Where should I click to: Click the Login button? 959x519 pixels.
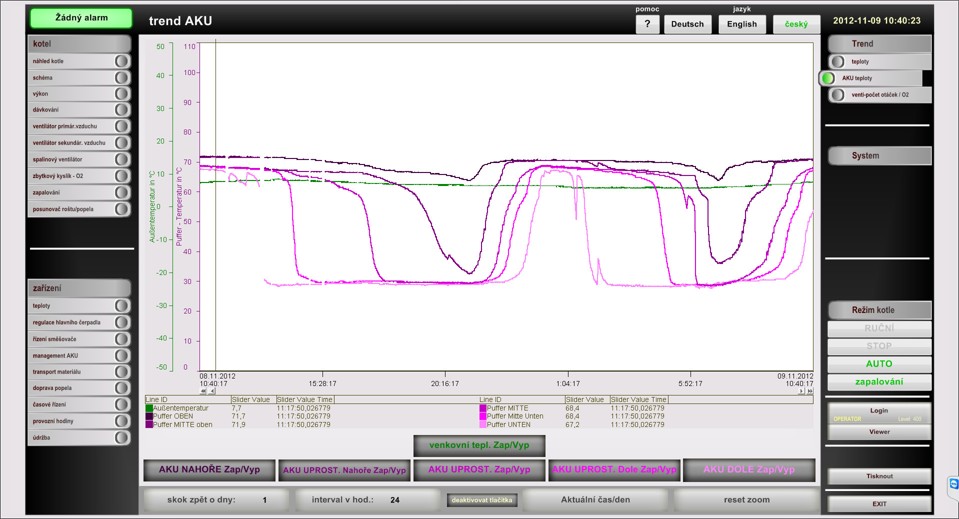pyautogui.click(x=879, y=413)
